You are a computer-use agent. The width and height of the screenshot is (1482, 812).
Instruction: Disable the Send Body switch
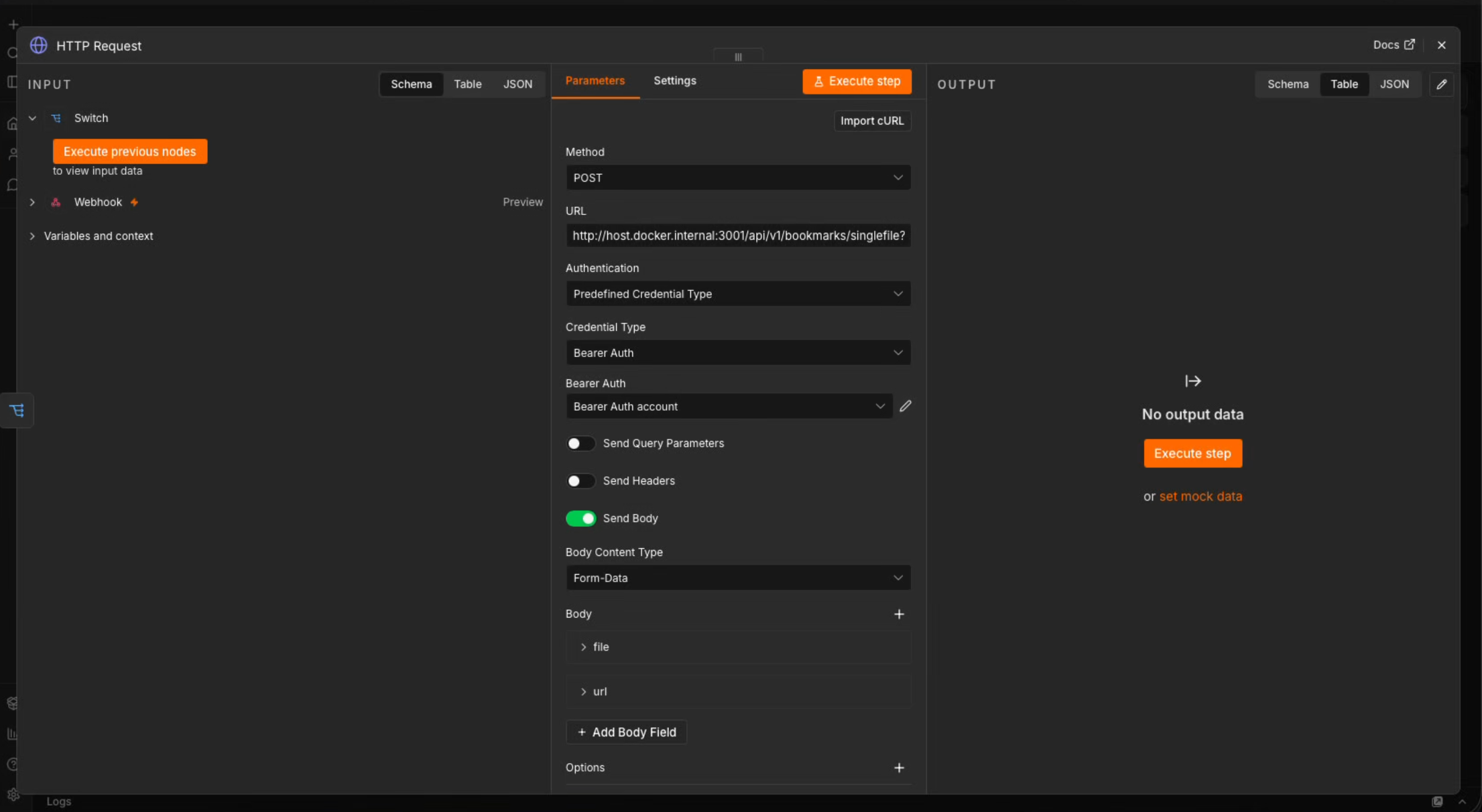tap(580, 519)
